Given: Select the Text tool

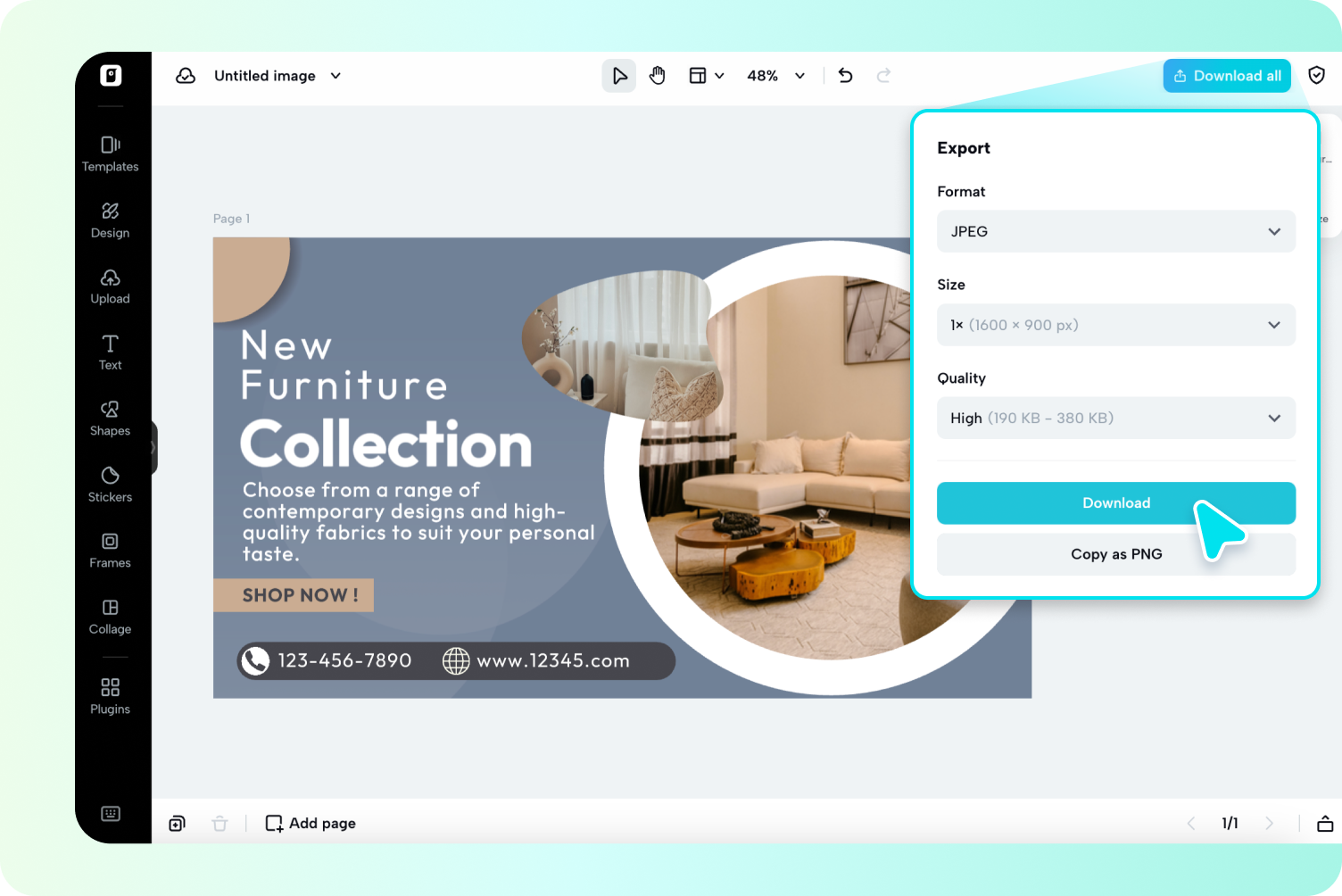Looking at the screenshot, I should (x=111, y=352).
